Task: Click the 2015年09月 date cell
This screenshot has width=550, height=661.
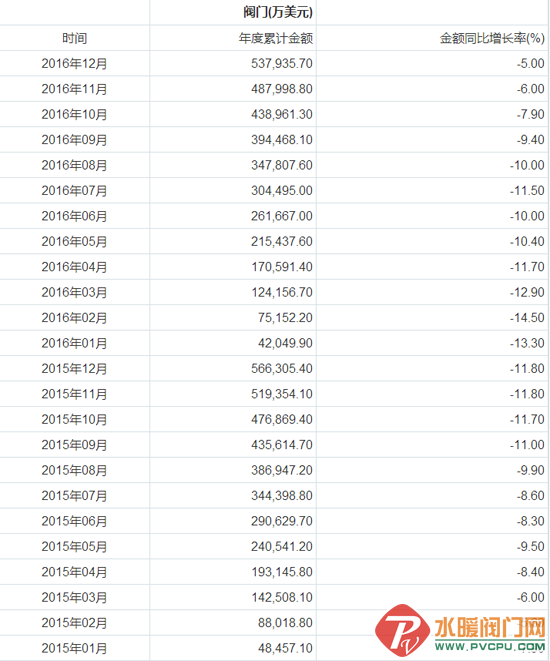Action: click(x=74, y=445)
